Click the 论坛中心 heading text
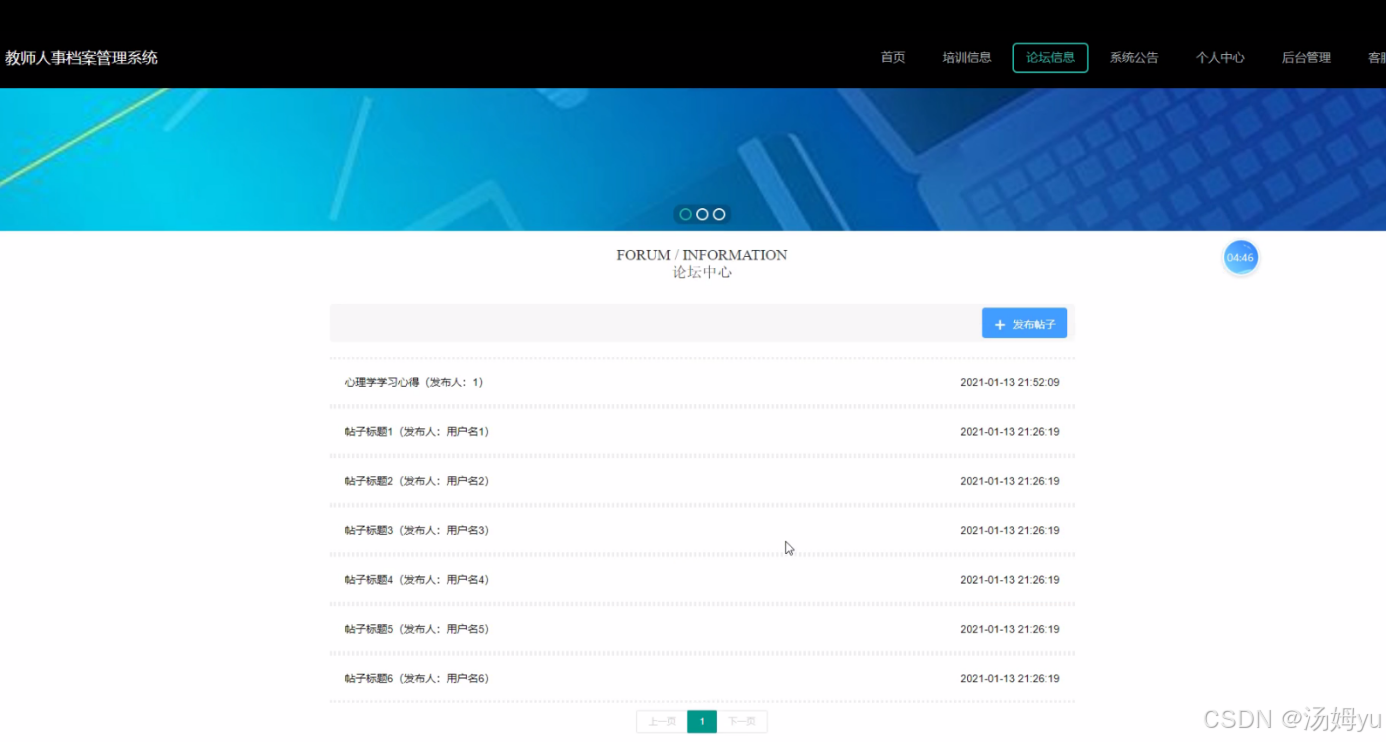The image size is (1386, 742). pyautogui.click(x=702, y=272)
